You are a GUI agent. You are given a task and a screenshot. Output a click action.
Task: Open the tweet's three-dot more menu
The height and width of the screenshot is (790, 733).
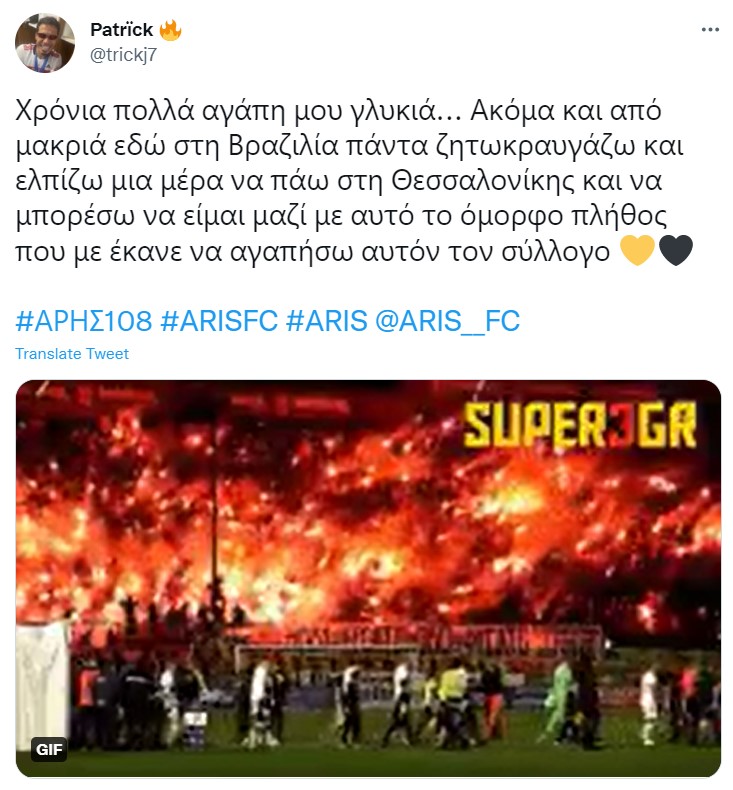click(710, 30)
